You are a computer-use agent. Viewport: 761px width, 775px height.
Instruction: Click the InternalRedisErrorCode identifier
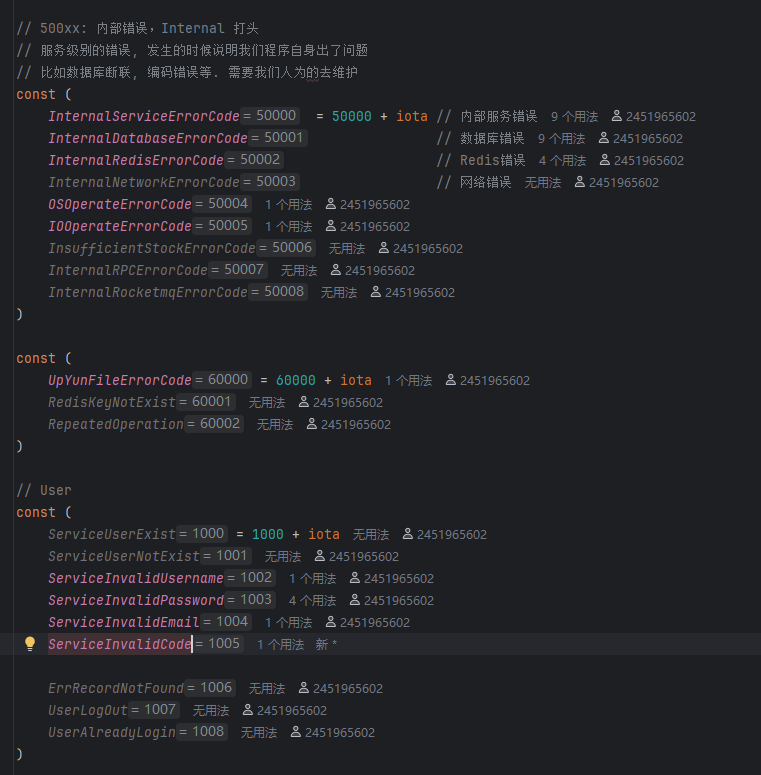point(136,160)
